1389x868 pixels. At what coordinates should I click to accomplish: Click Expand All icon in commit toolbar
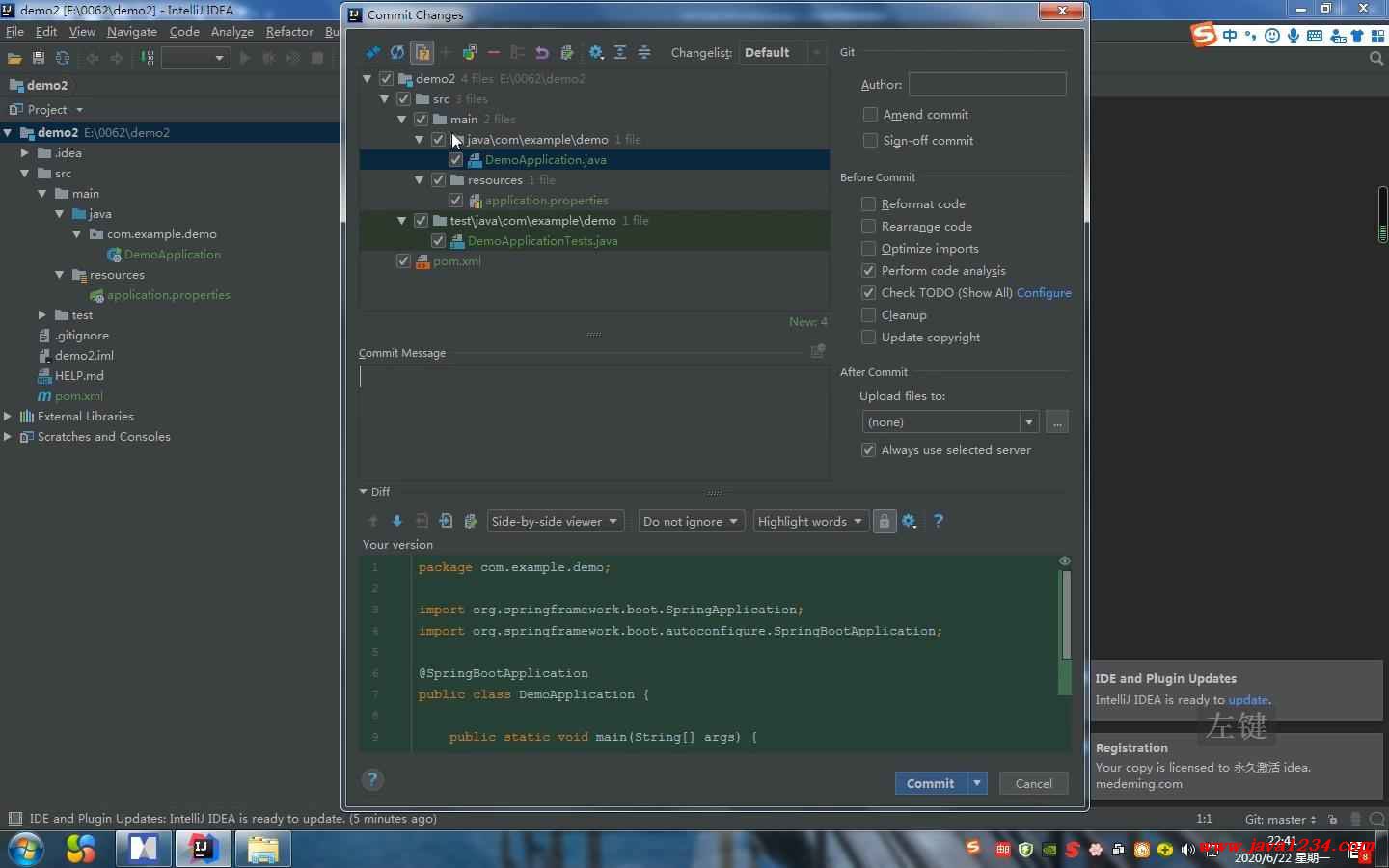(620, 52)
